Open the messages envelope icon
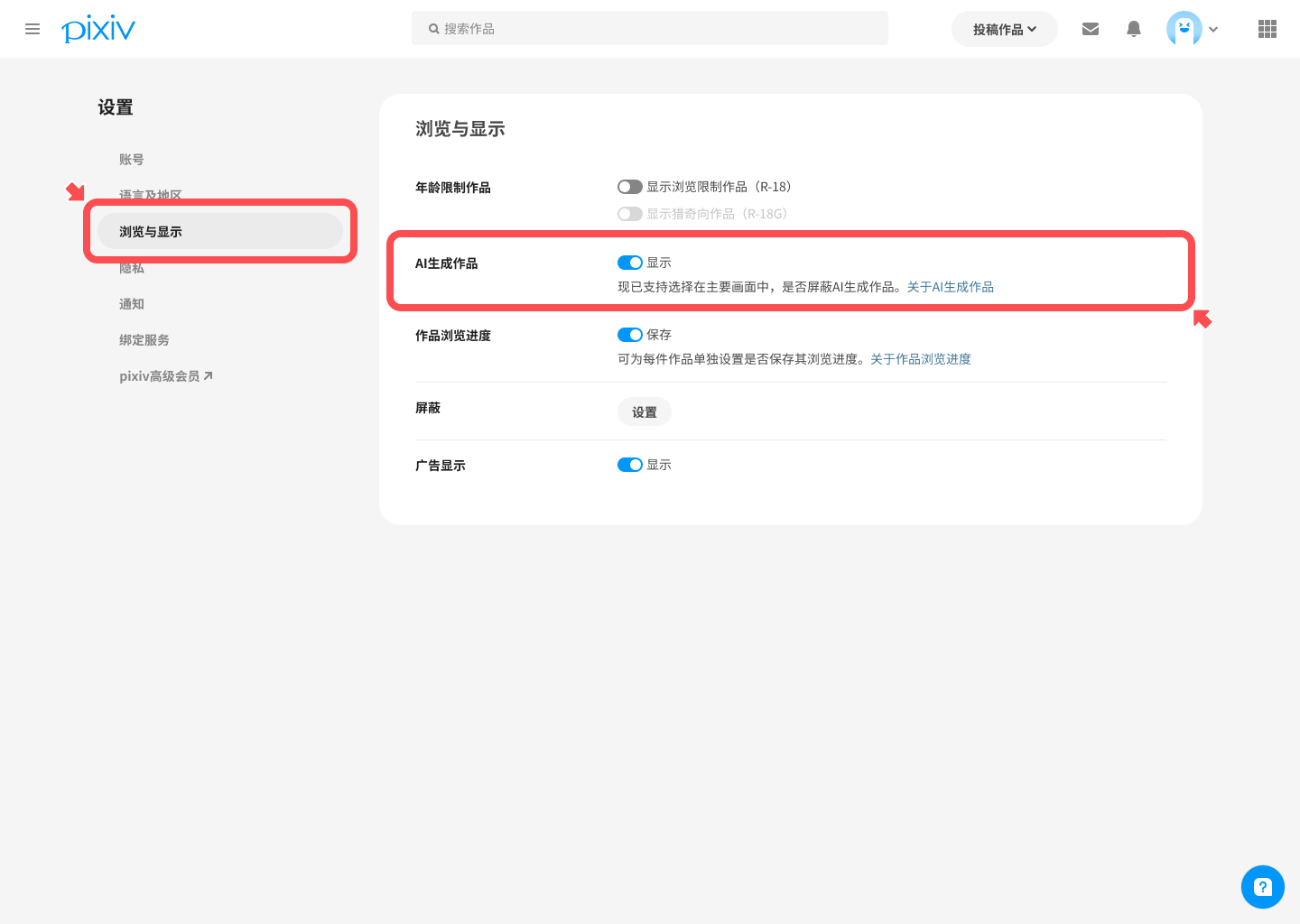 [1091, 29]
